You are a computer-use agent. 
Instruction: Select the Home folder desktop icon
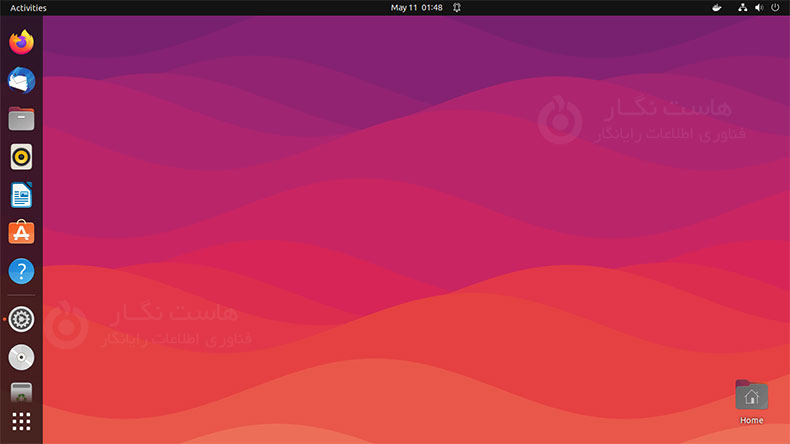pyautogui.click(x=751, y=396)
